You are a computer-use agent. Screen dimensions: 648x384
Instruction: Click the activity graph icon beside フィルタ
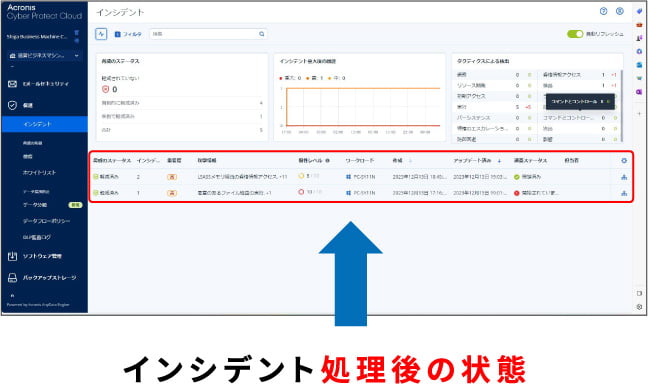pos(101,34)
